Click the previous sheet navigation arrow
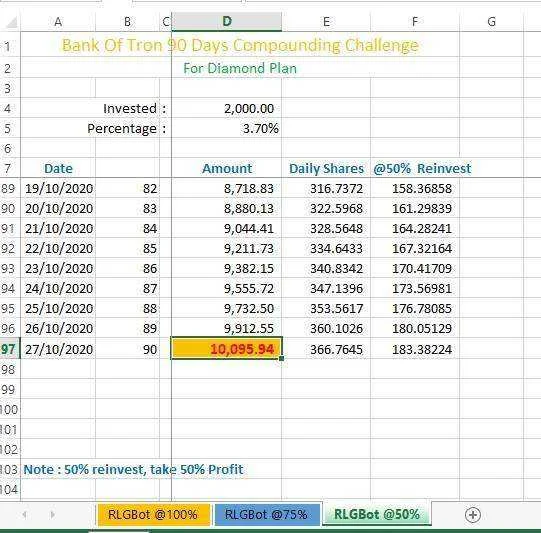Image resolution: width=541 pixels, height=533 pixels. coord(24,515)
